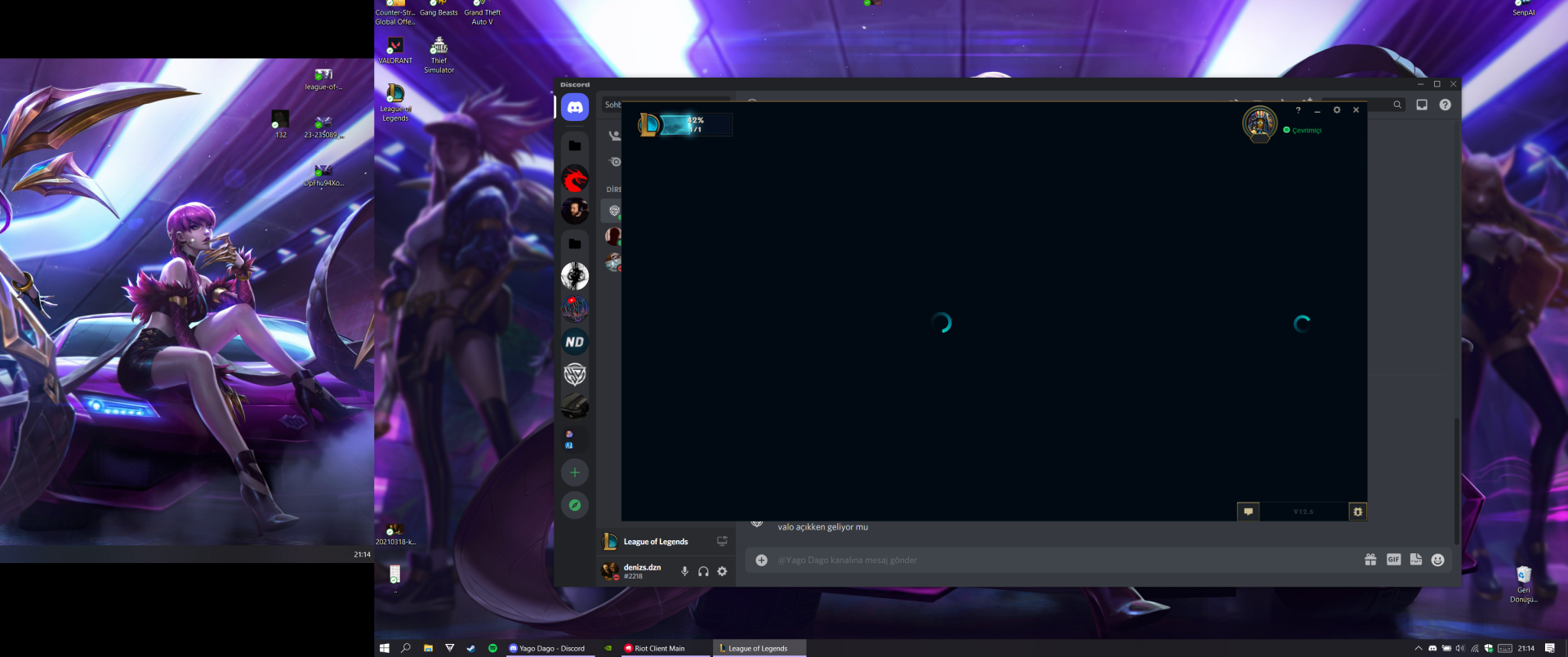Viewport: 1568px width, 657px height.
Task: Open the GIF picker
Action: [1393, 560]
